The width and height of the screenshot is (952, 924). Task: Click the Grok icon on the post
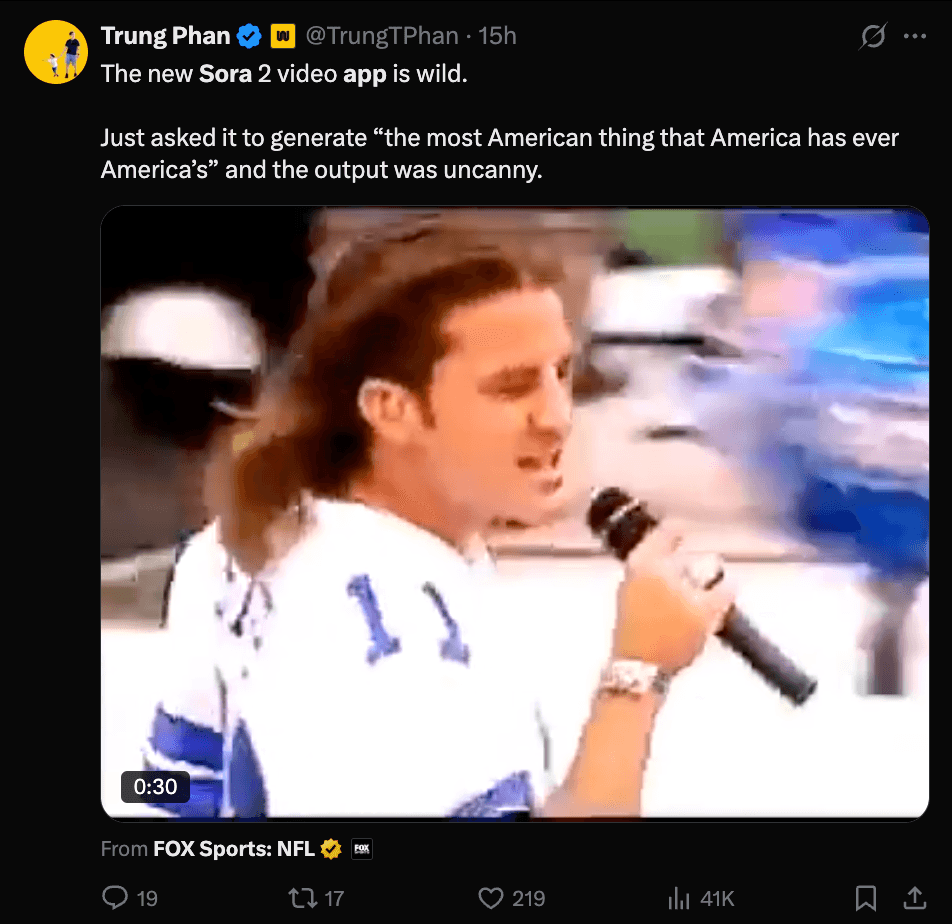tap(872, 37)
